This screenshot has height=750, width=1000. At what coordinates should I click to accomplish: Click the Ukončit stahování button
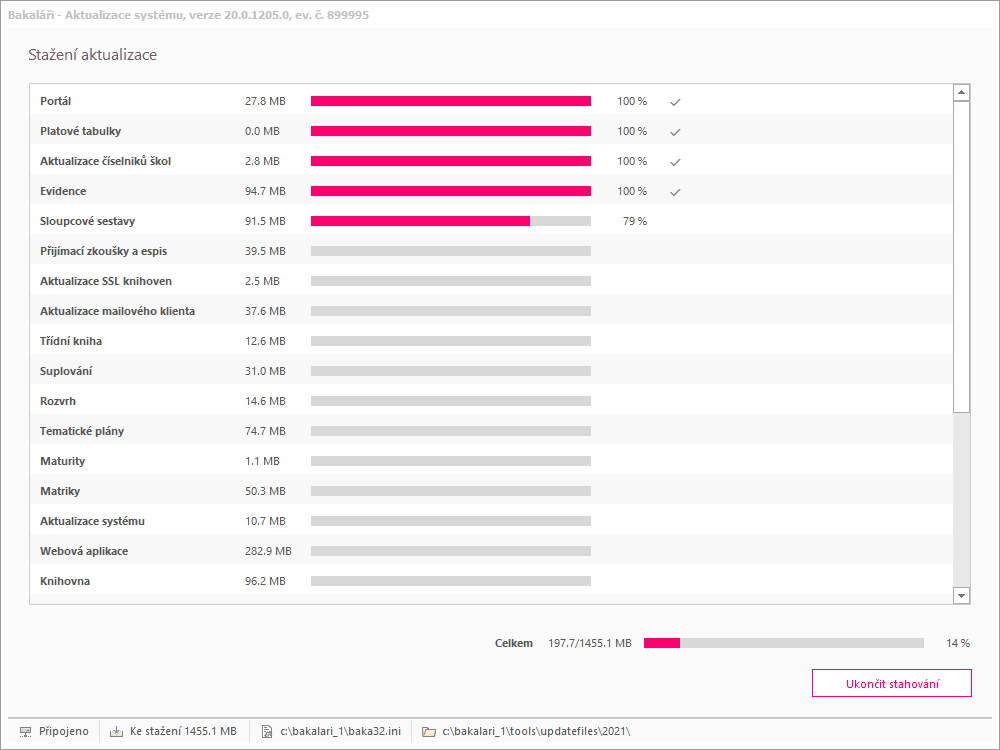(x=891, y=683)
